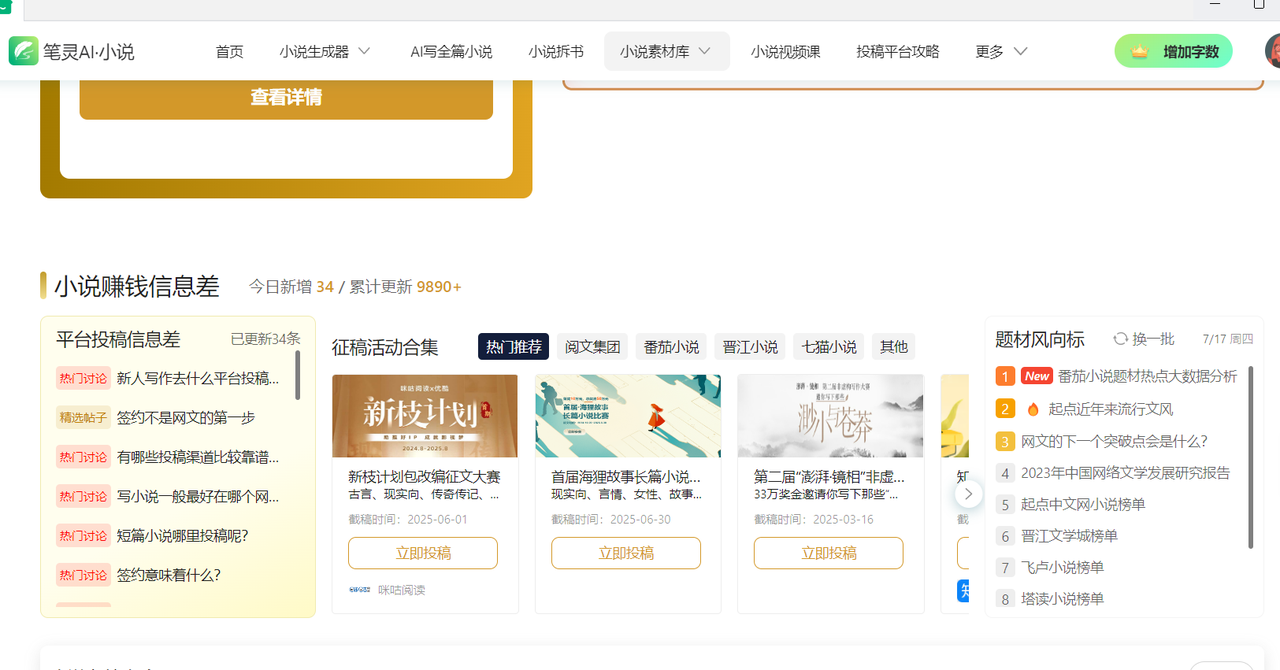Screen dimensions: 1280x670
Task: Open 网文的下一个突破点会是什么?
Action: [x=1114, y=441]
